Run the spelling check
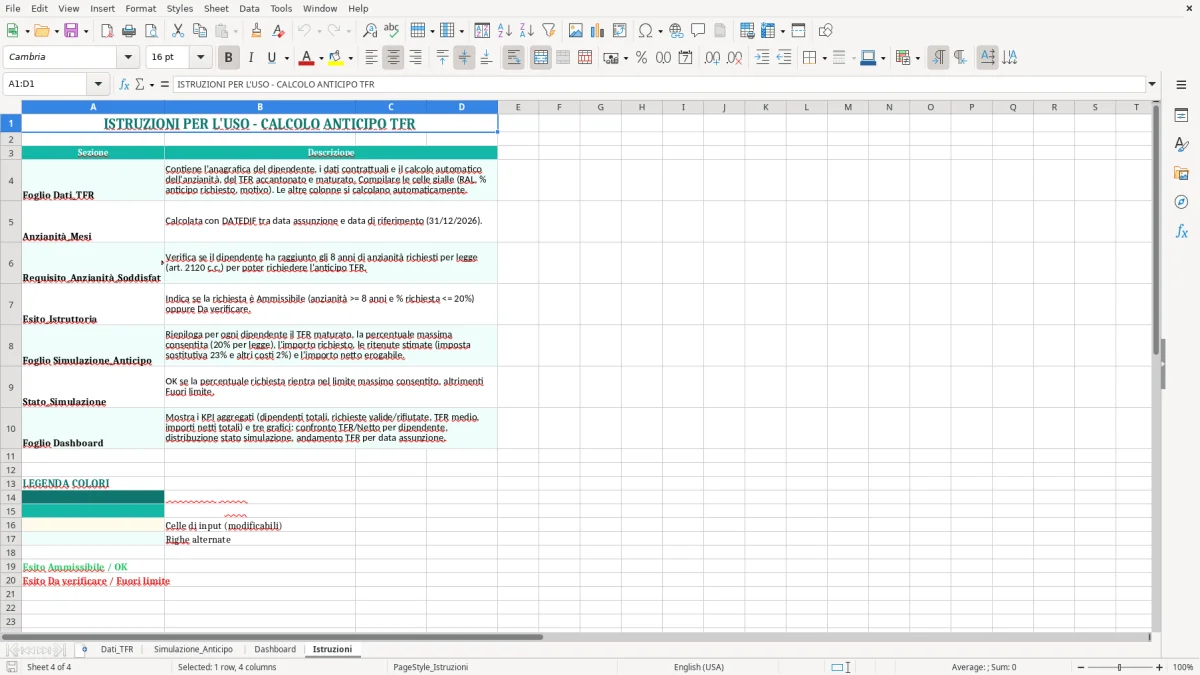Viewport: 1200px width, 675px height. [391, 31]
